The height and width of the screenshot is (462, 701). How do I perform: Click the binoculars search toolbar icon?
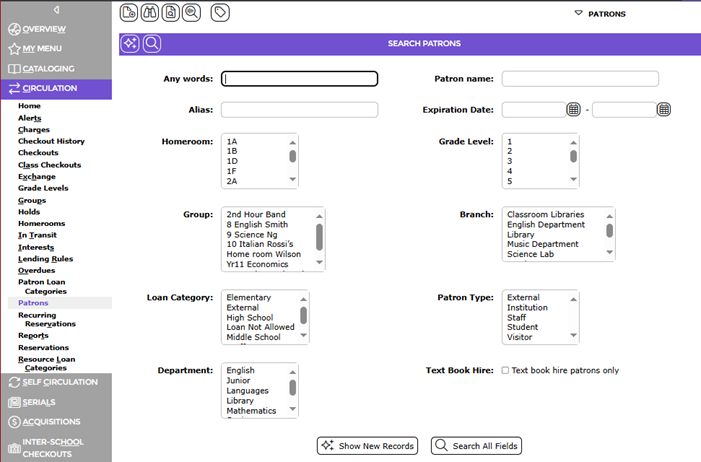(150, 13)
